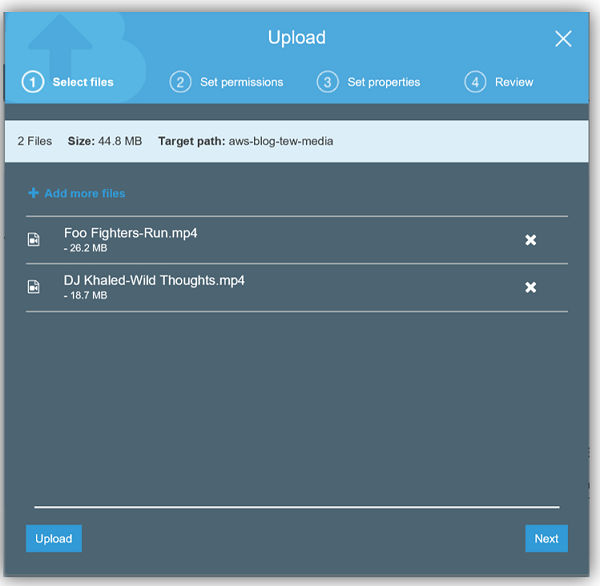Image resolution: width=600 pixels, height=586 pixels.
Task: Click the file icon for DJ Khaled-Wild Thoughts.mp4
Action: coord(34,287)
